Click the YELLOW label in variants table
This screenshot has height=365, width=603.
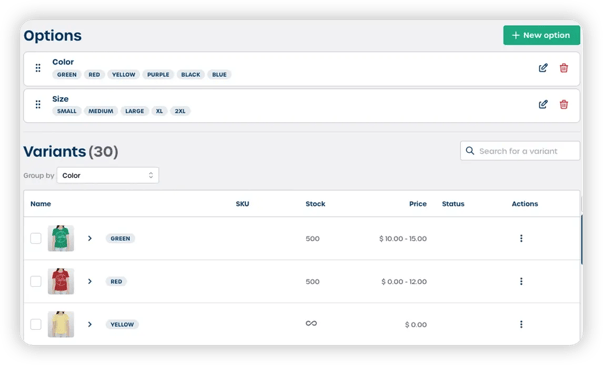pos(122,325)
